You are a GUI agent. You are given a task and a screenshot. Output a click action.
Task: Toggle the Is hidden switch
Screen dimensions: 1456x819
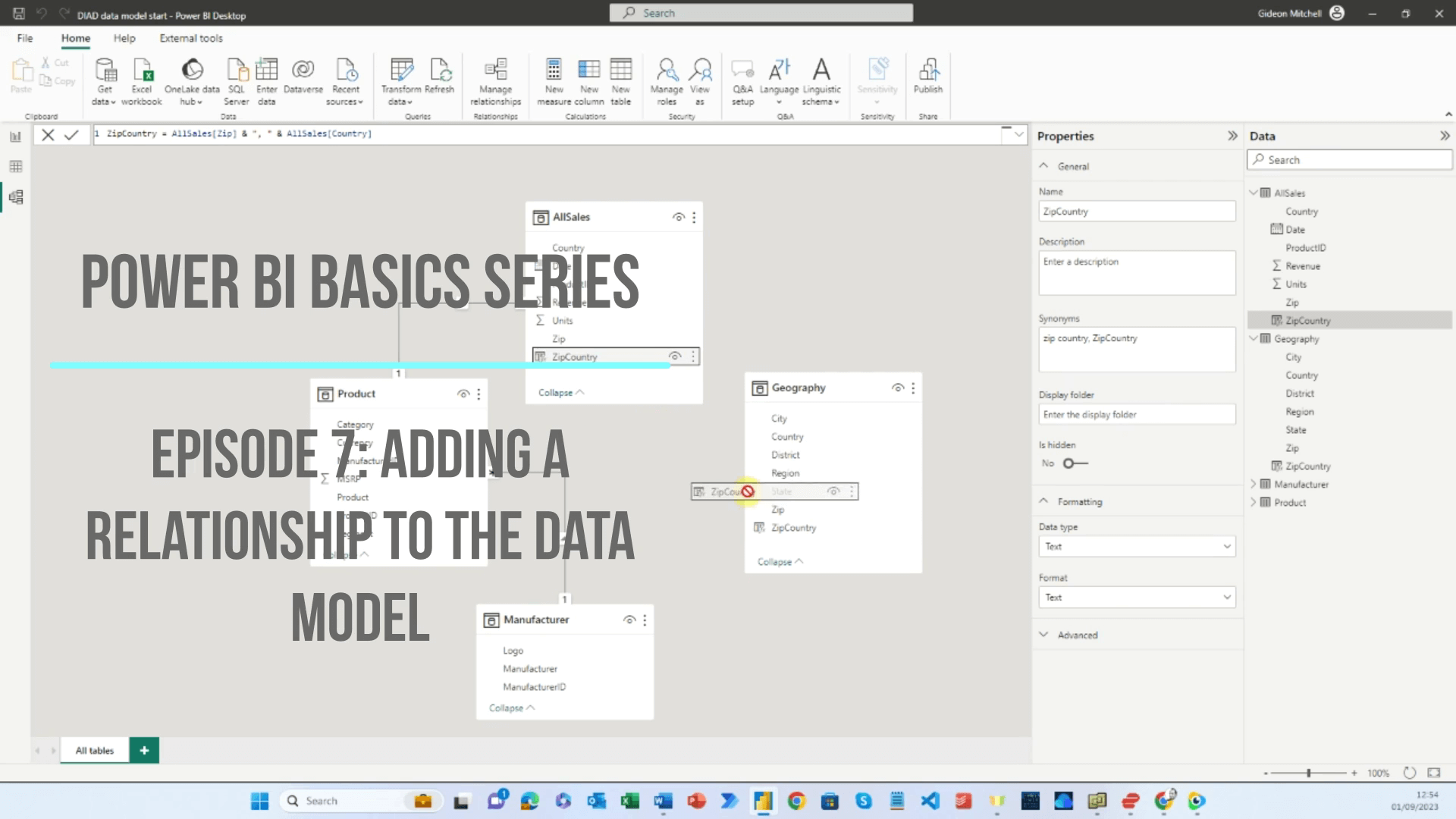pos(1075,463)
